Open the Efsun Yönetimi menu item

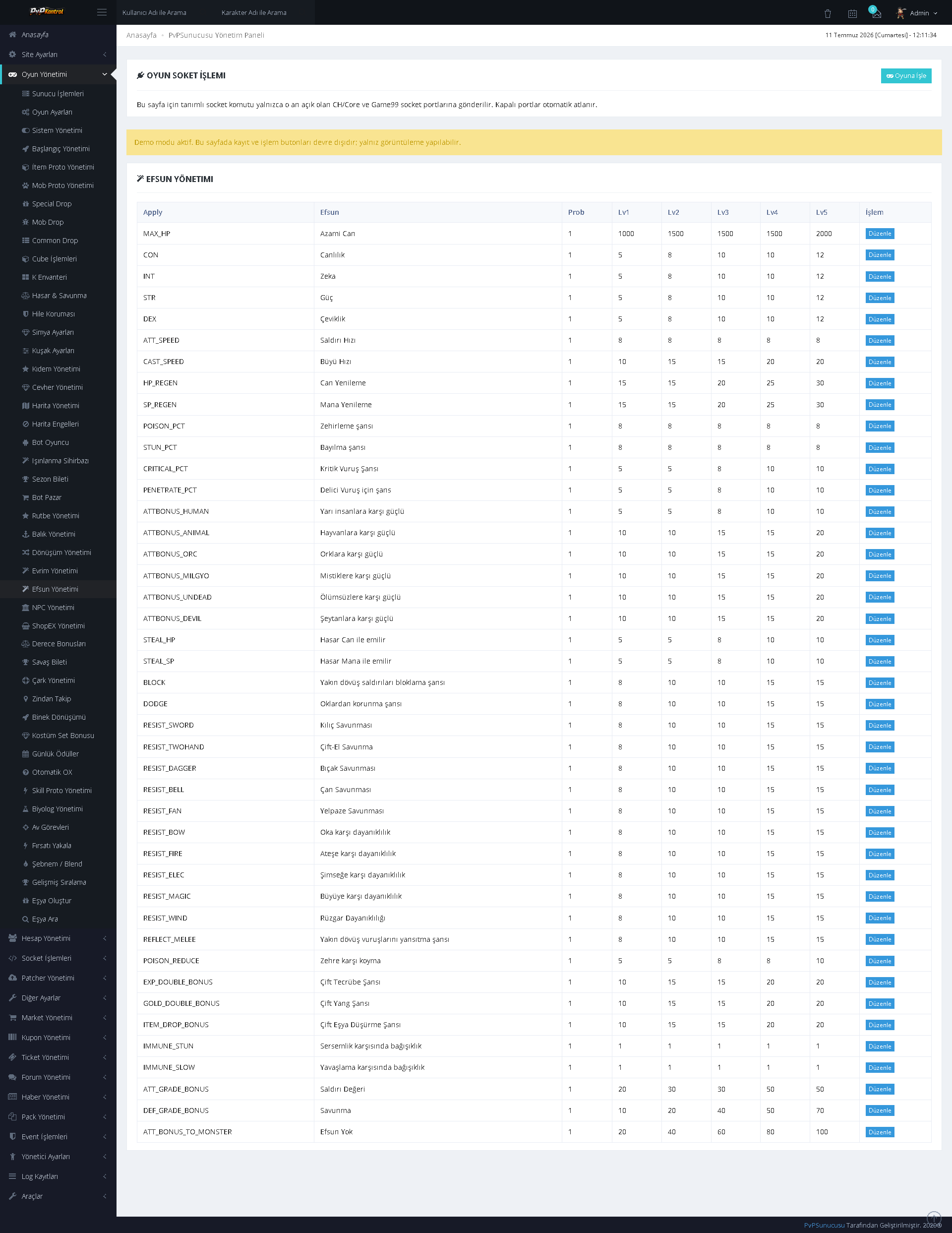click(58, 589)
